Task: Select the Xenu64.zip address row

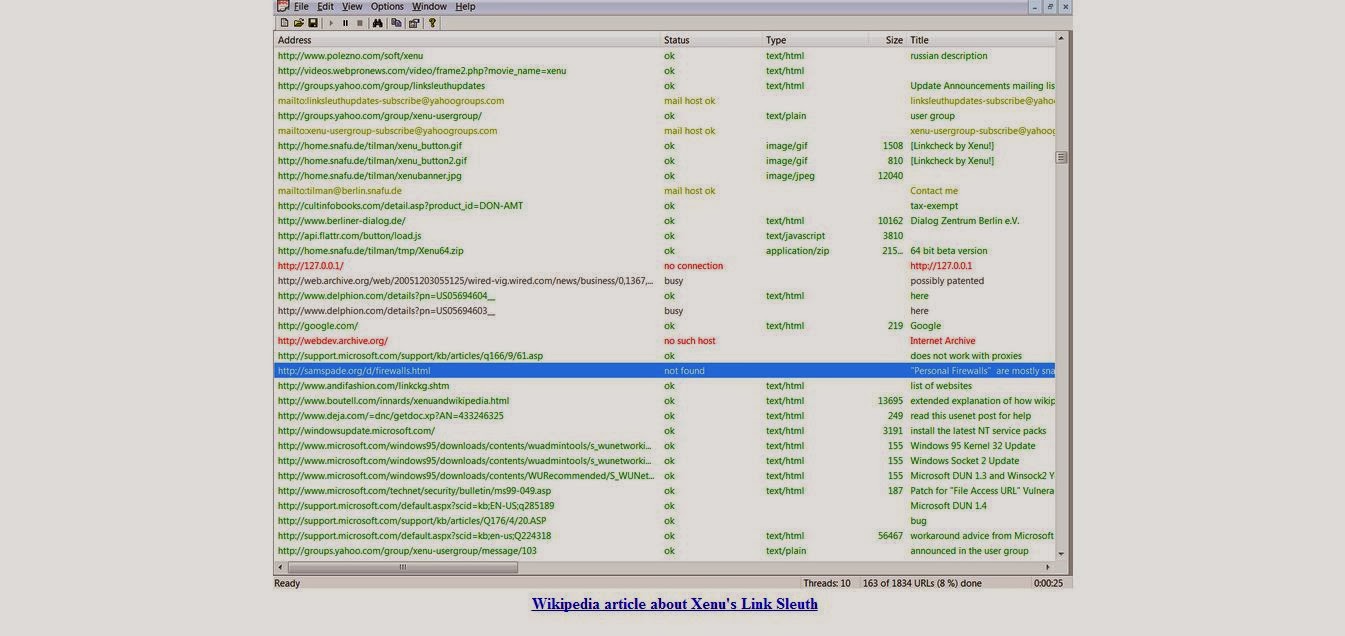Action: (x=665, y=251)
